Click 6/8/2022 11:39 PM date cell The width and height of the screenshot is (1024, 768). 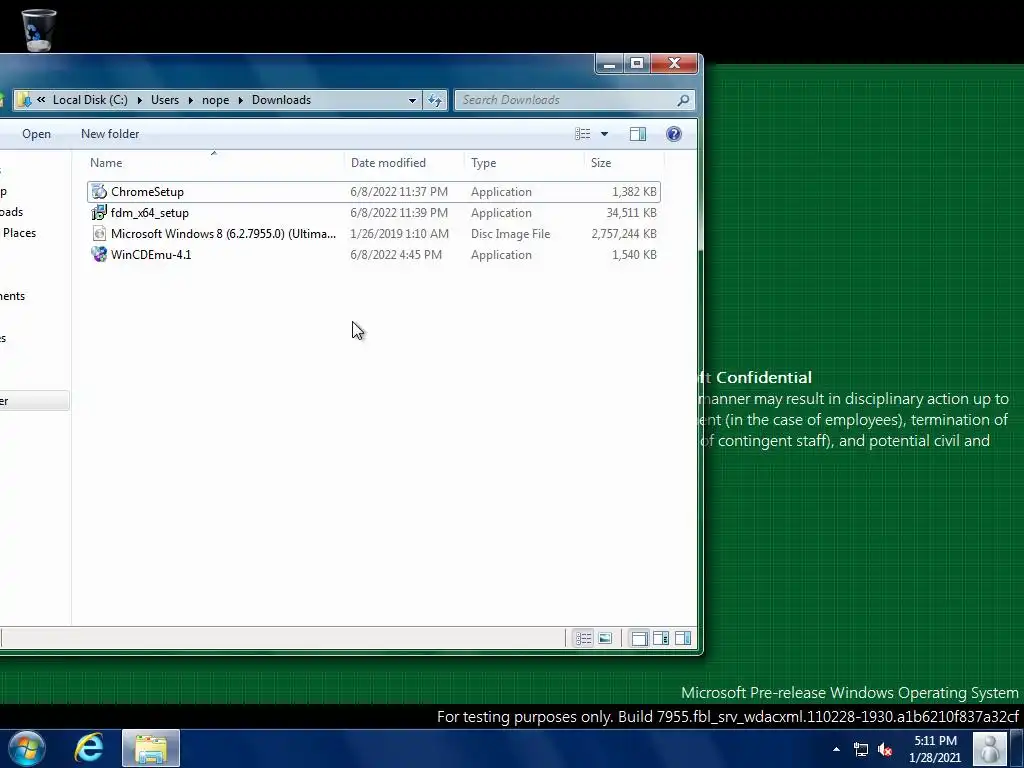click(399, 212)
